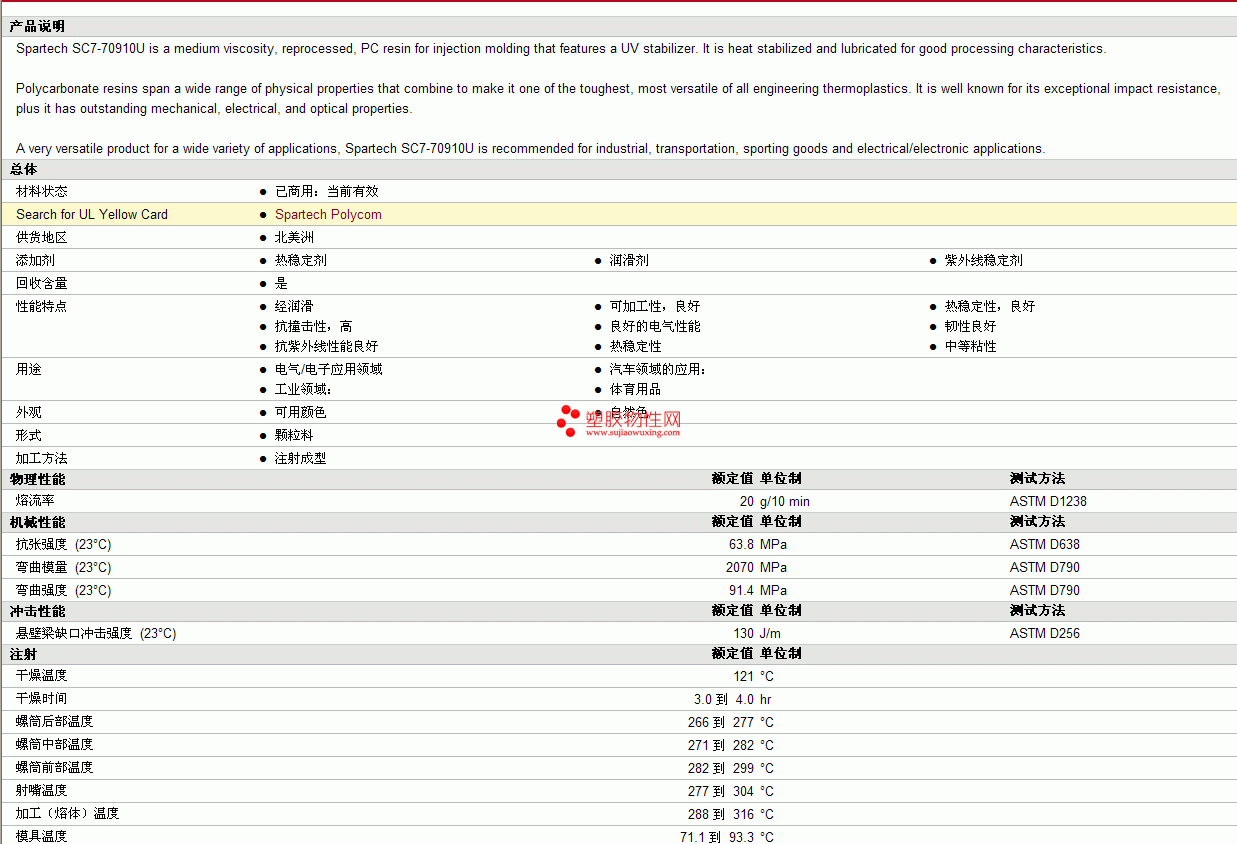Click the J/m unit
This screenshot has width=1237, height=844.
pos(770,633)
